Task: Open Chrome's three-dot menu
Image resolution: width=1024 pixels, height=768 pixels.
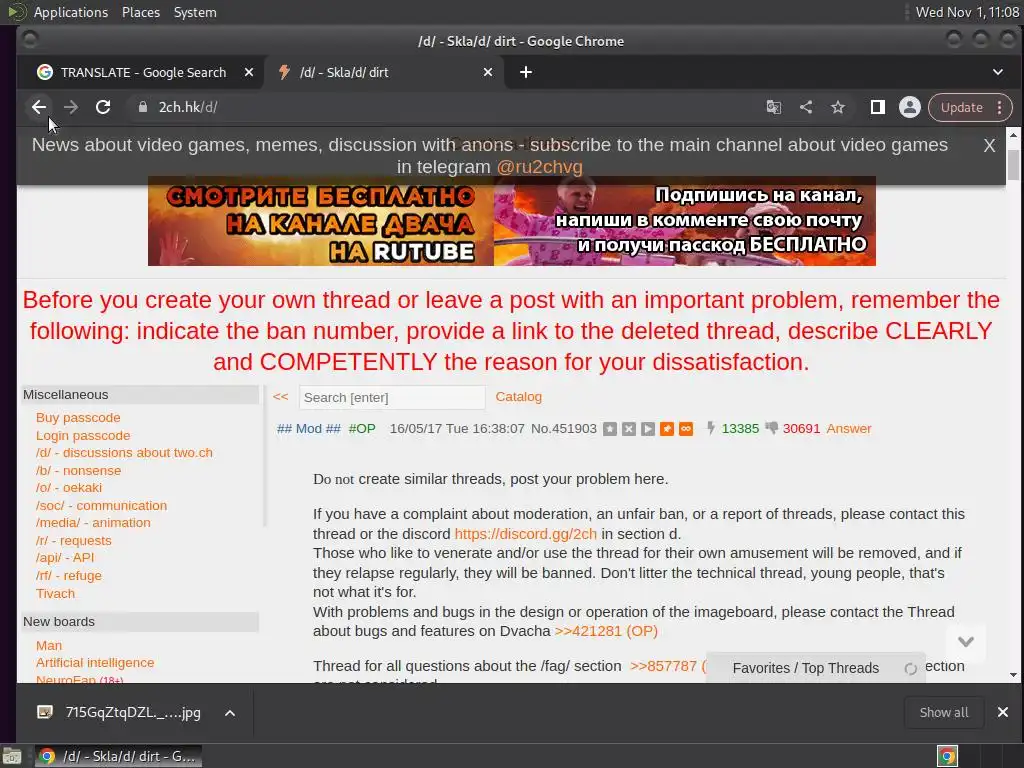Action: click(x=1000, y=107)
